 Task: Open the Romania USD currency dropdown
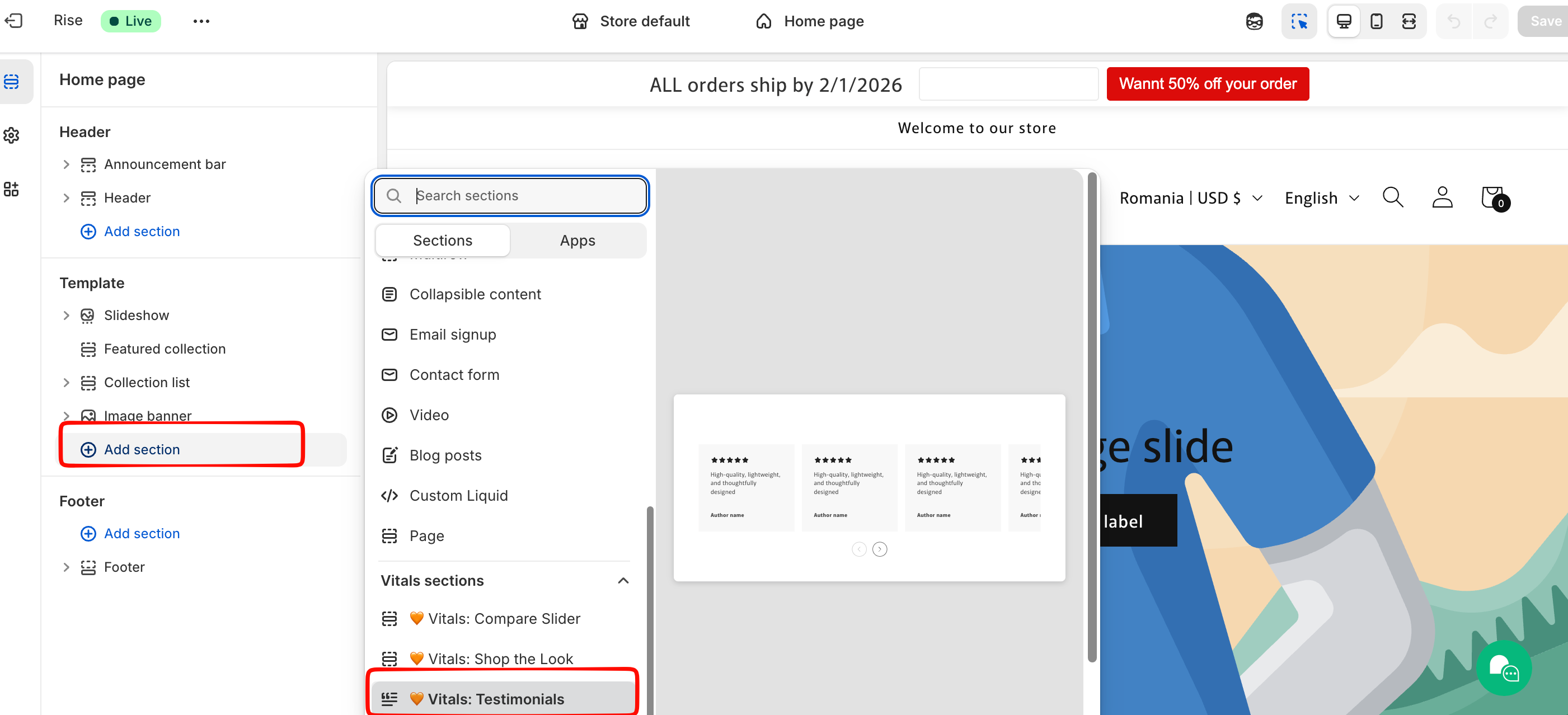(x=1191, y=199)
